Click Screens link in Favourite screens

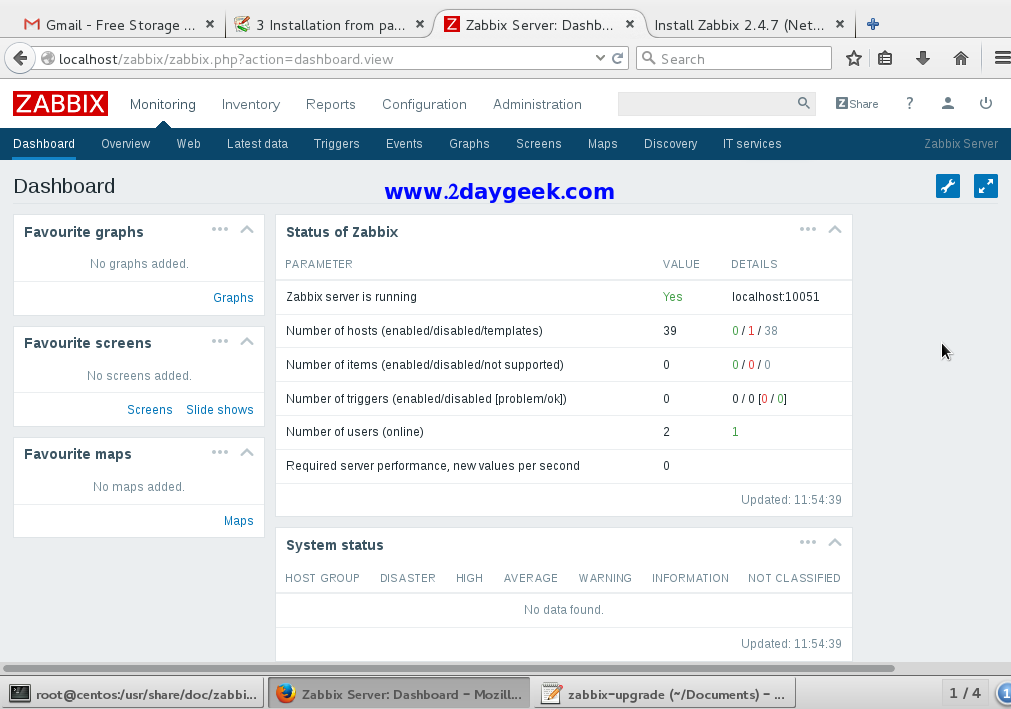pyautogui.click(x=150, y=410)
